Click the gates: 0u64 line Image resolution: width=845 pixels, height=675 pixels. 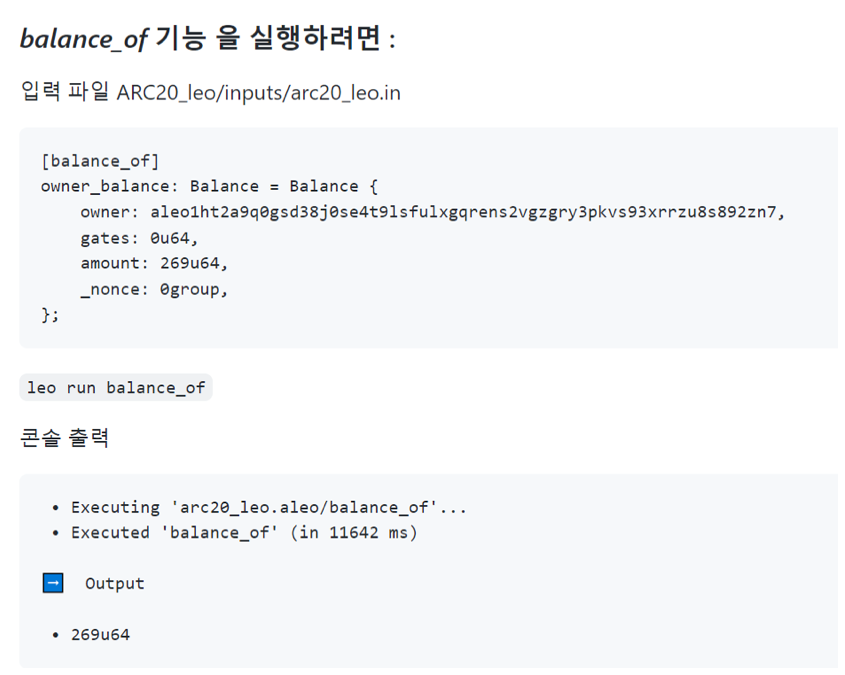click(140, 238)
